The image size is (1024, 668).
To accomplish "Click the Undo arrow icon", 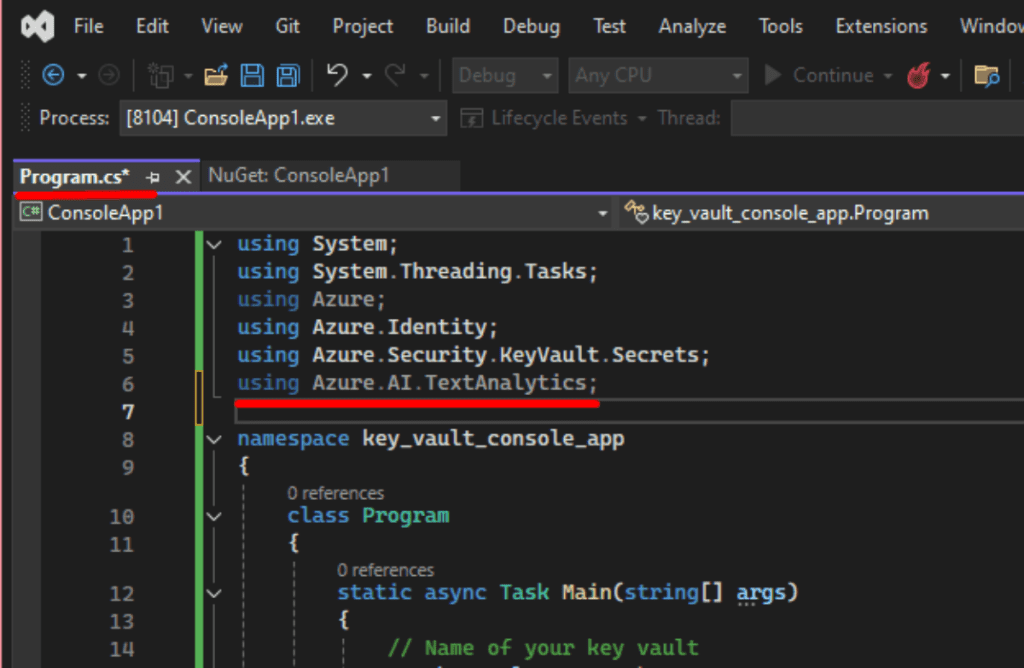I will [x=338, y=75].
